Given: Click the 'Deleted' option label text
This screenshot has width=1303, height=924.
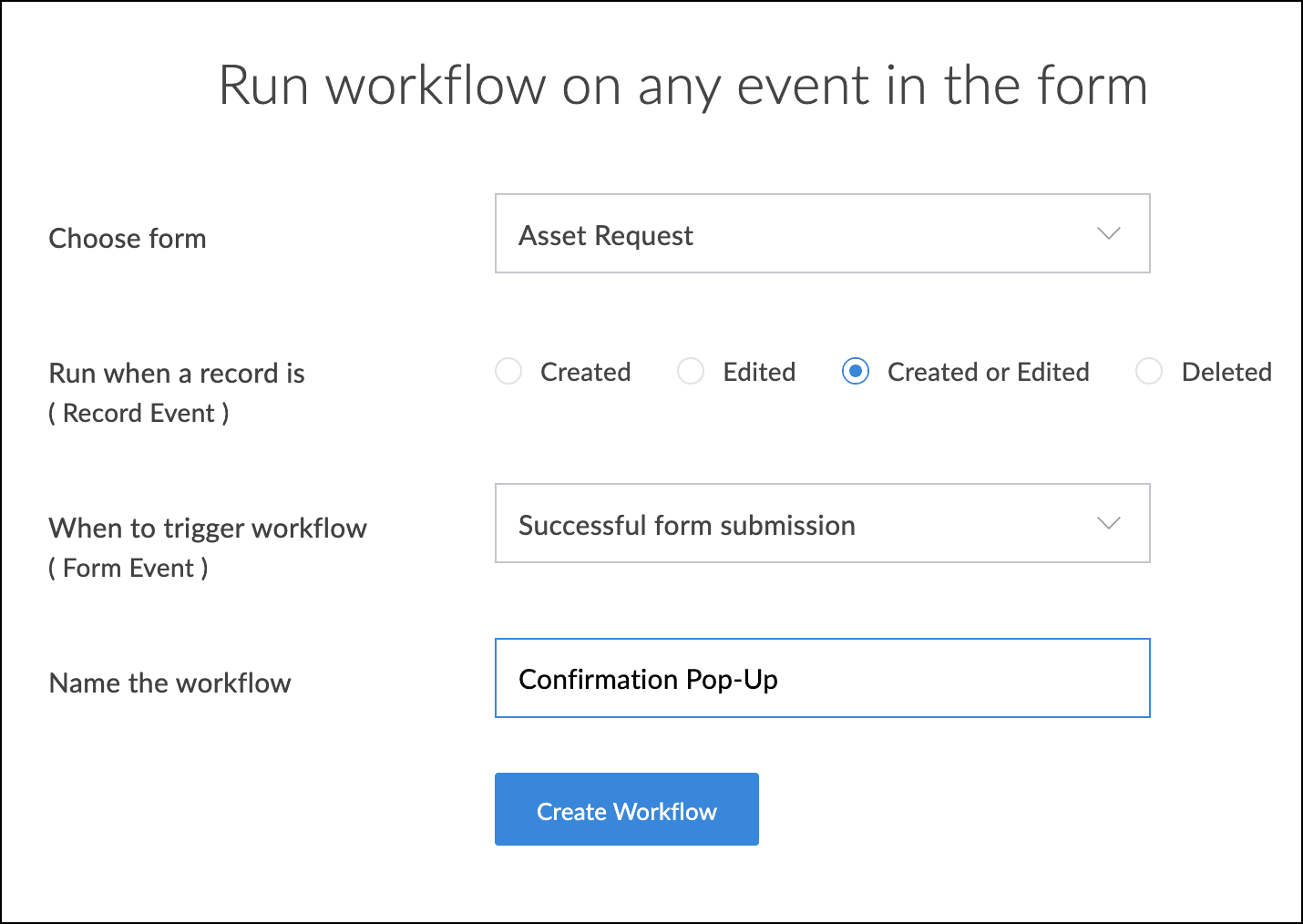Looking at the screenshot, I should pyautogui.click(x=1226, y=372).
